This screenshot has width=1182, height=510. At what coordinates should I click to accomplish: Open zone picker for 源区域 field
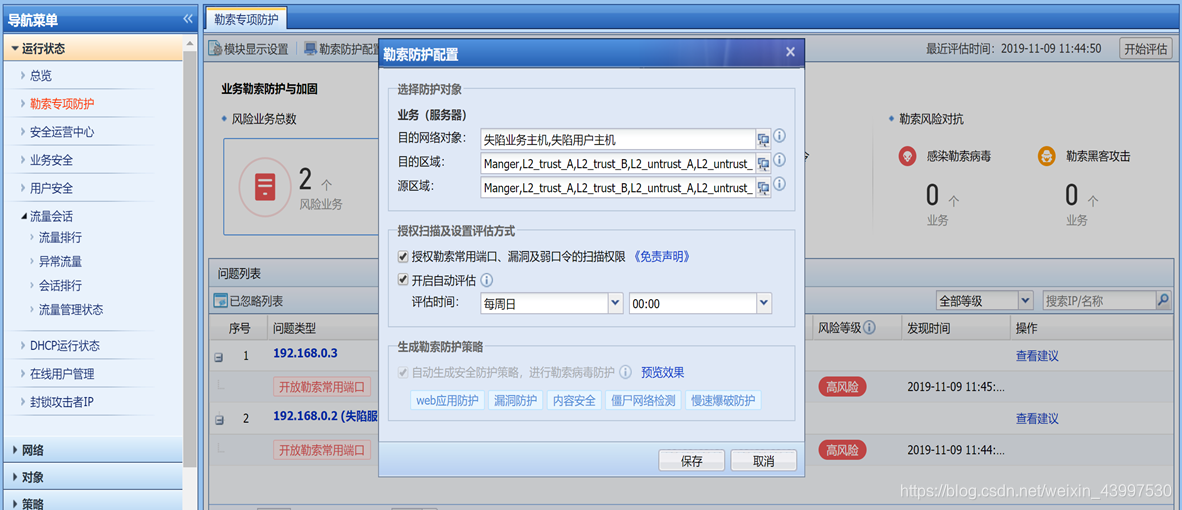tap(763, 187)
